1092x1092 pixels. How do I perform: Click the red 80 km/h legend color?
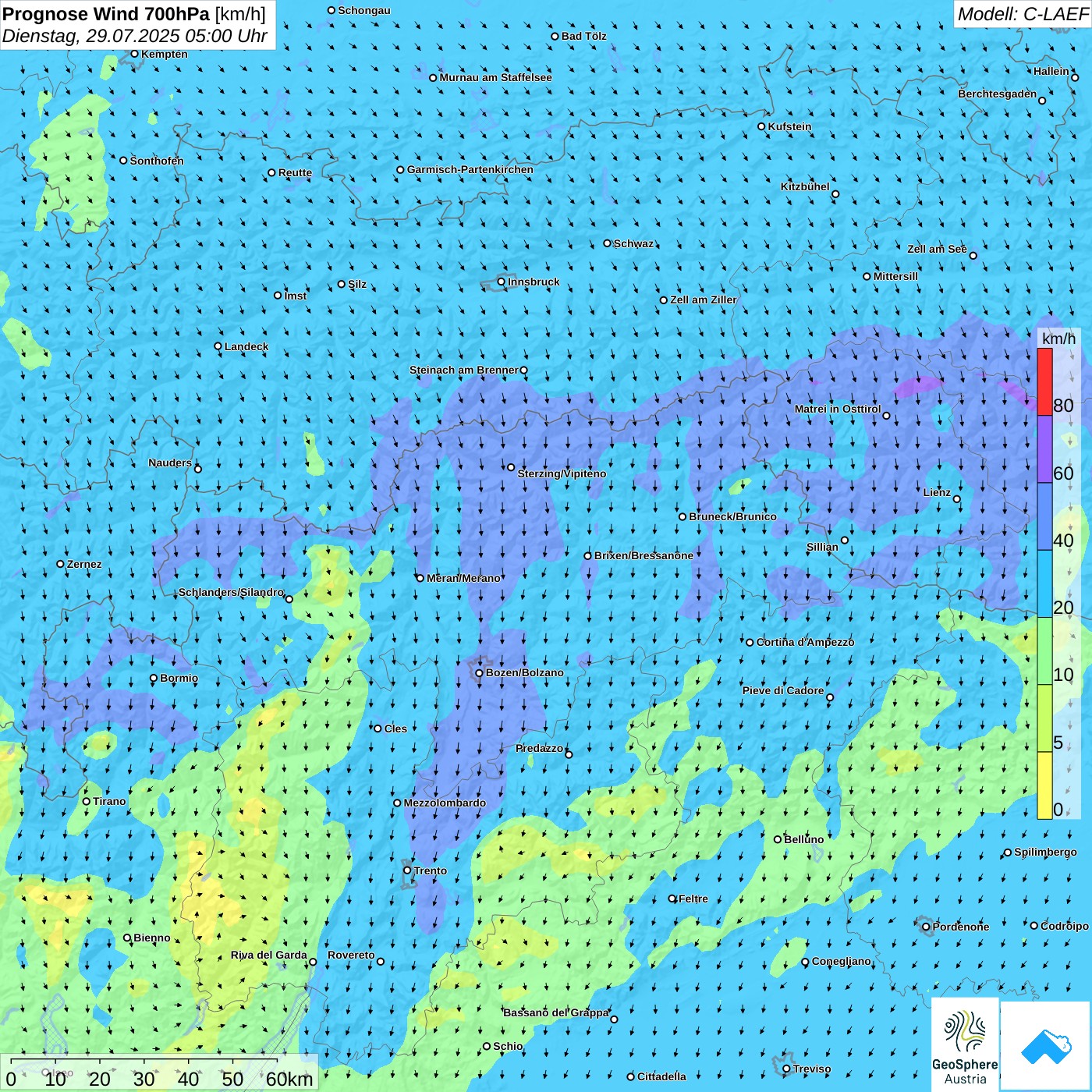[x=1044, y=381]
